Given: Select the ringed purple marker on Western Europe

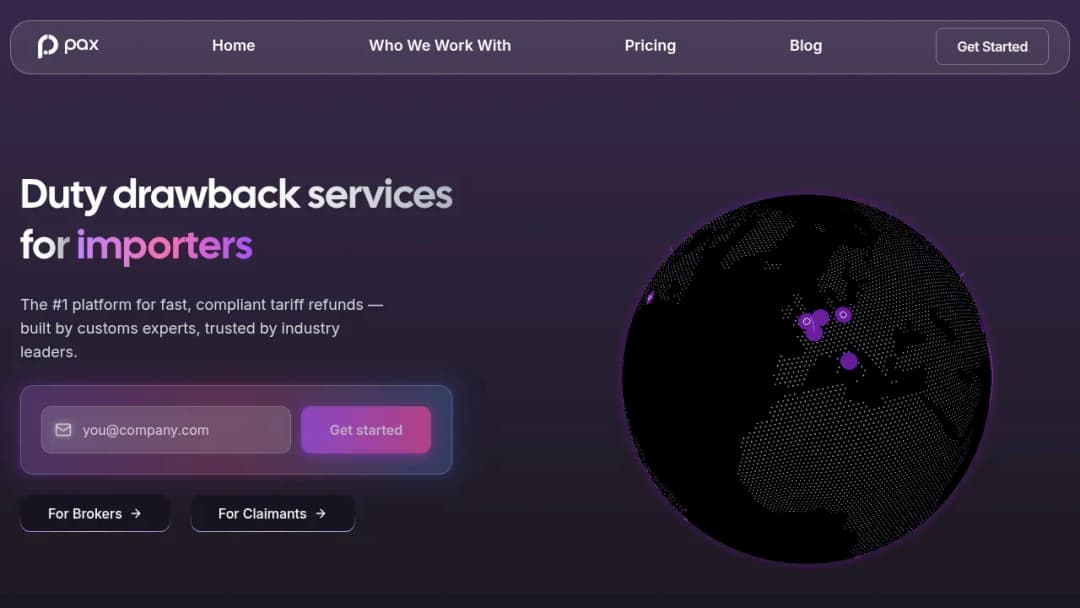Looking at the screenshot, I should [x=806, y=322].
